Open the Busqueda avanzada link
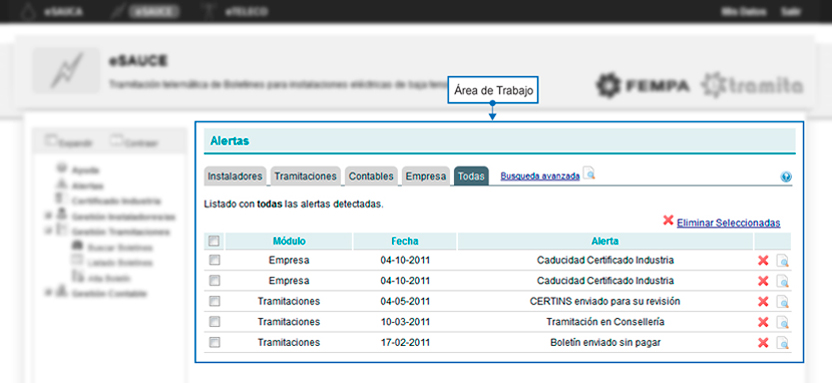This screenshot has width=832, height=383. click(x=540, y=176)
